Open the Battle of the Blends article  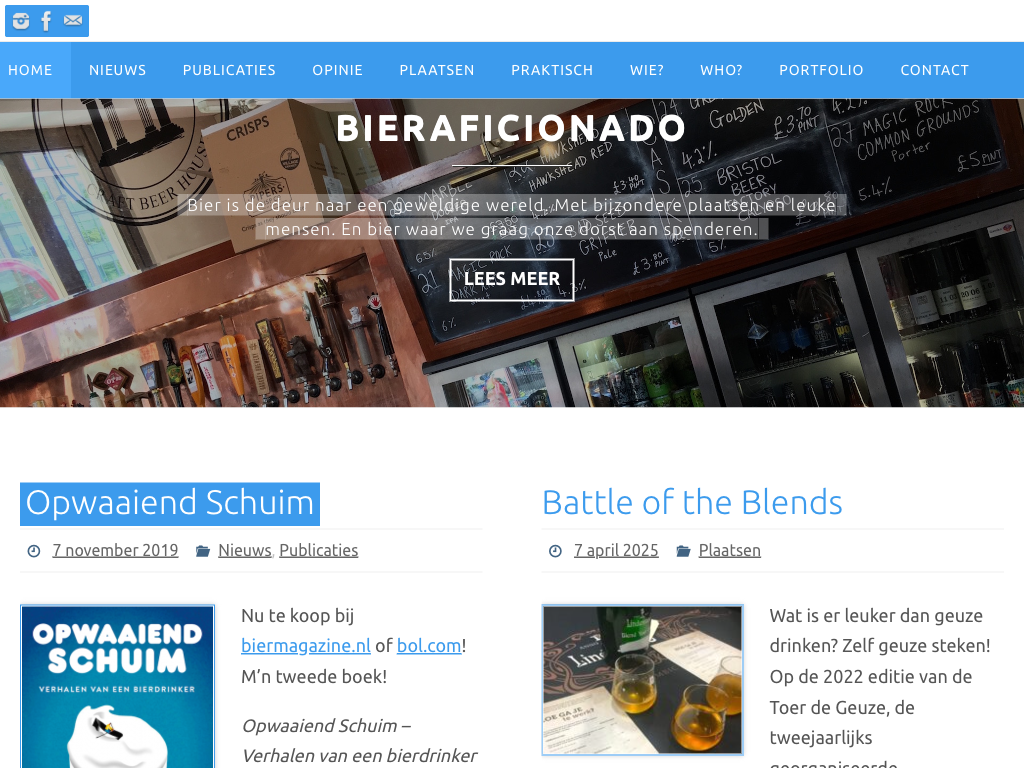pyautogui.click(x=692, y=504)
